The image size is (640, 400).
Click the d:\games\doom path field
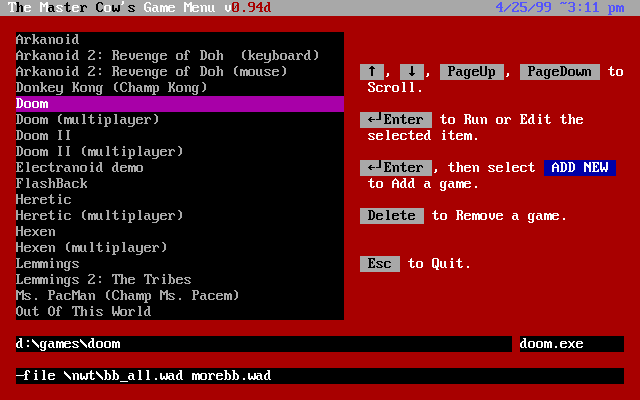(264, 344)
